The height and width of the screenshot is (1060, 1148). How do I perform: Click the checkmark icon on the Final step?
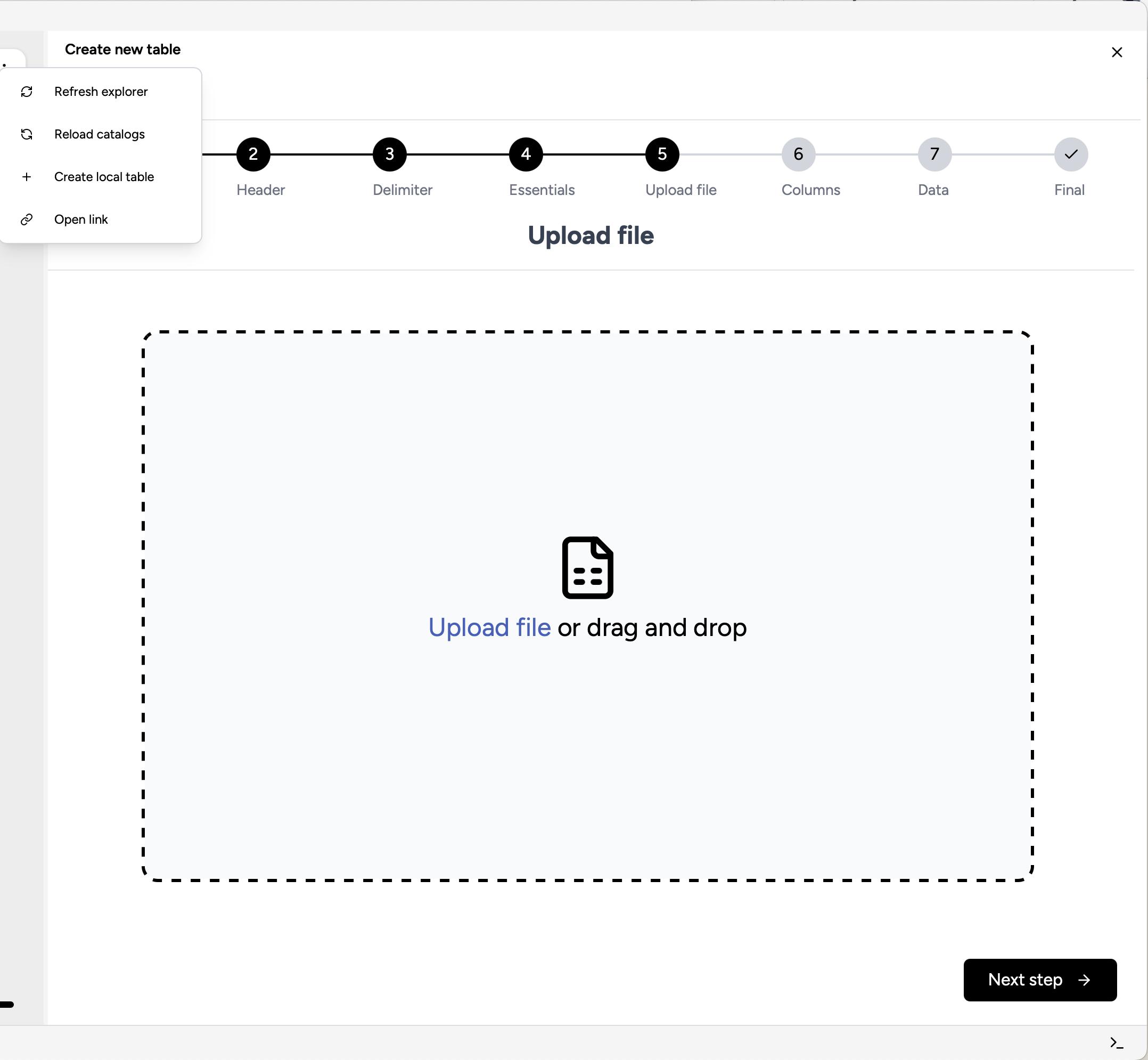[1070, 154]
